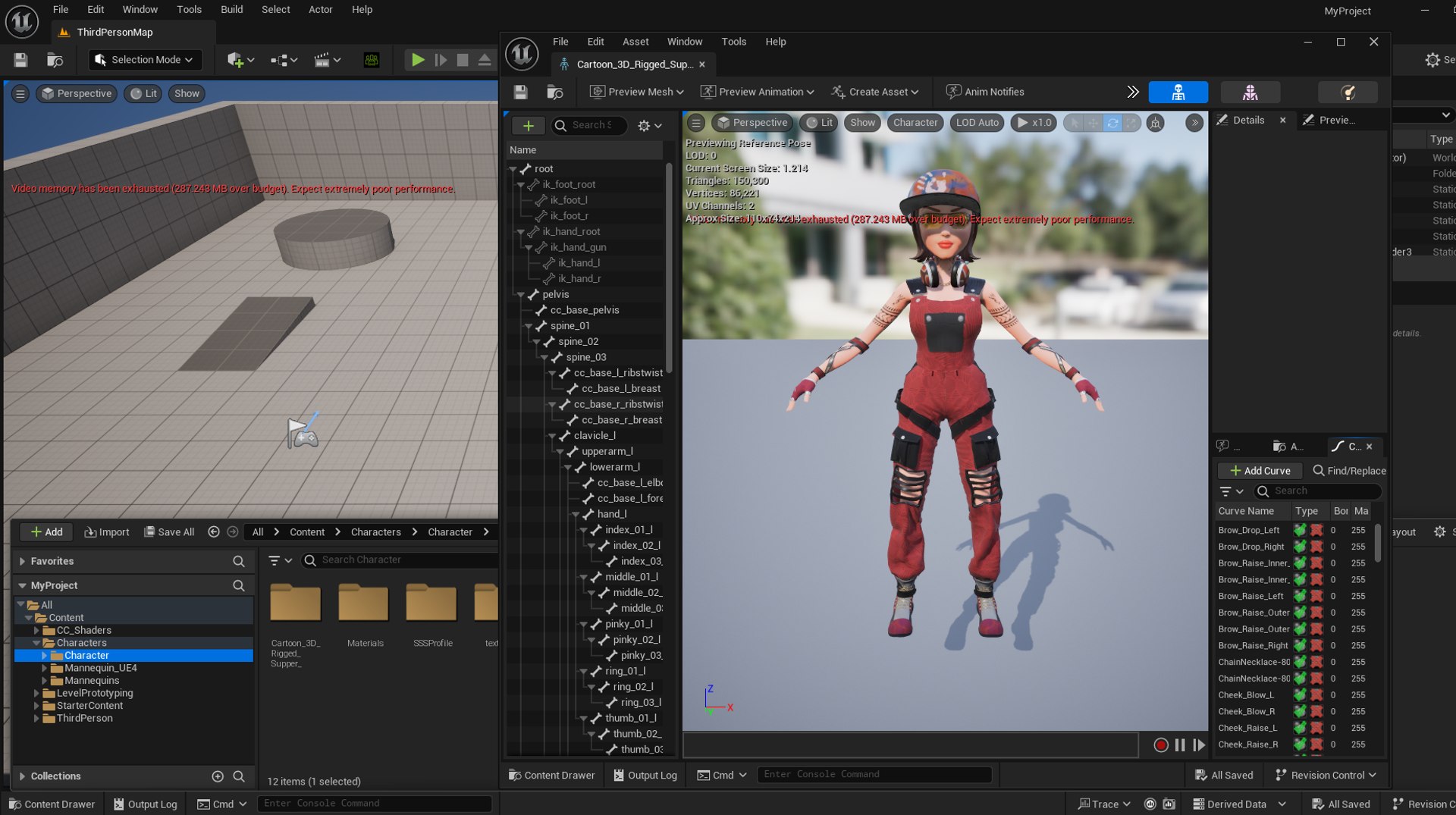Open the Cinematics dropdown in main toolbar
This screenshot has width=1456, height=815.
pos(328,60)
